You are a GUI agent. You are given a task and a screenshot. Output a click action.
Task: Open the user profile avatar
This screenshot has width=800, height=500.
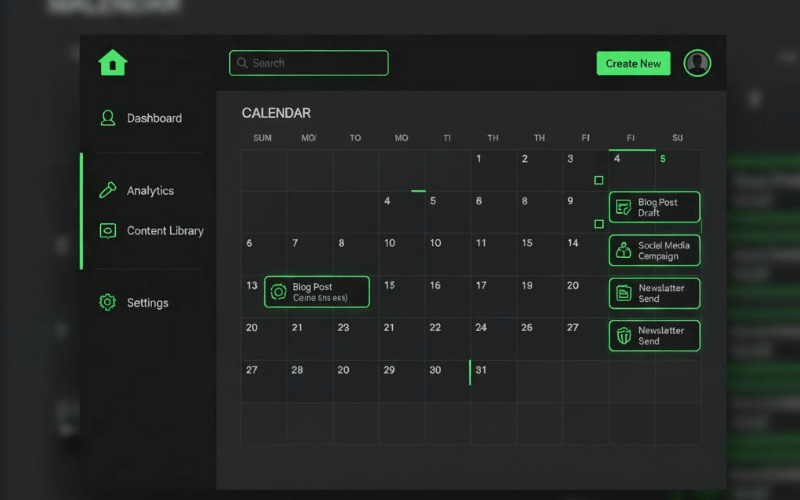coord(697,63)
